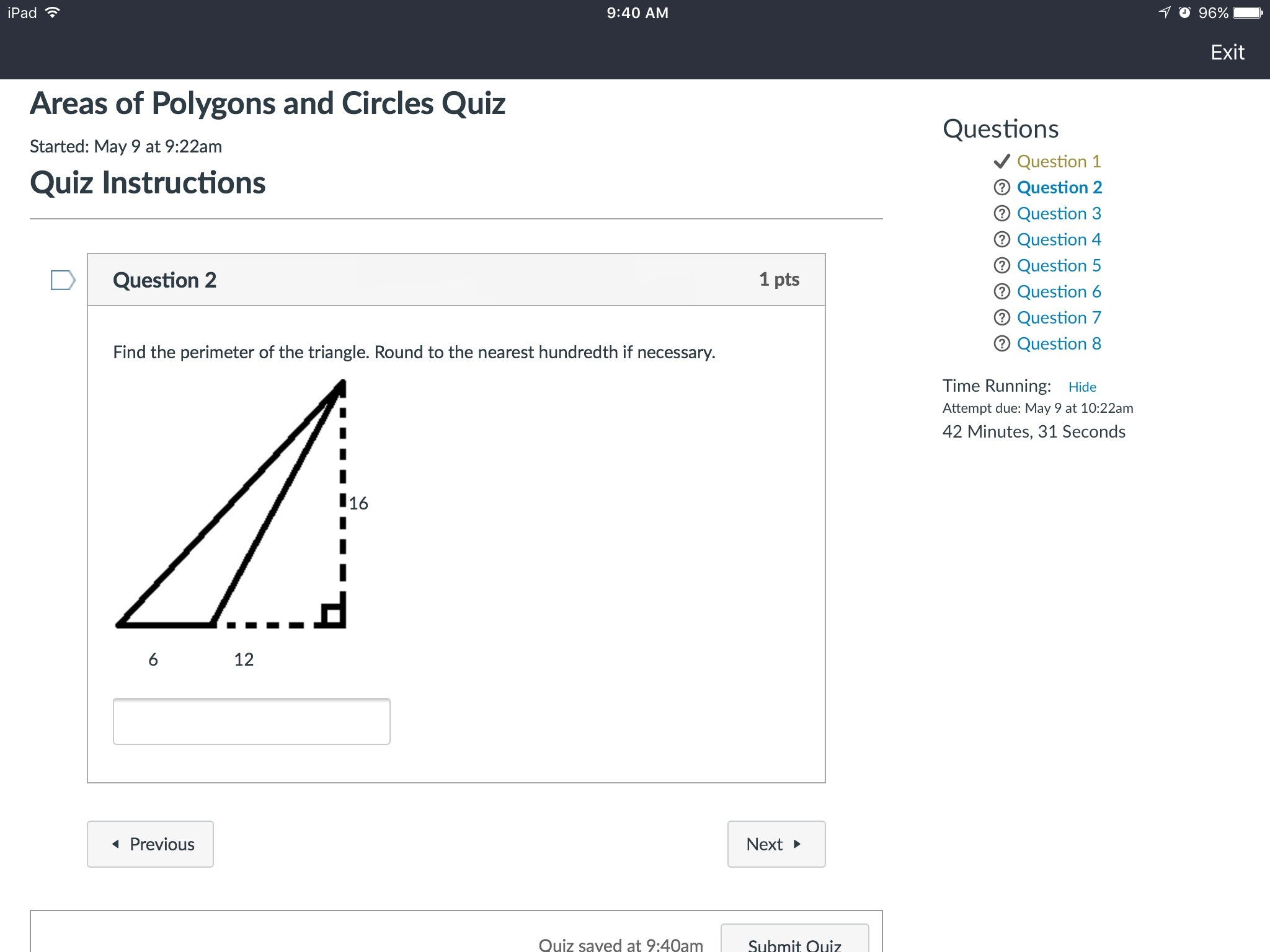1270x952 pixels.
Task: Hide the running quiz timer
Action: (1082, 387)
